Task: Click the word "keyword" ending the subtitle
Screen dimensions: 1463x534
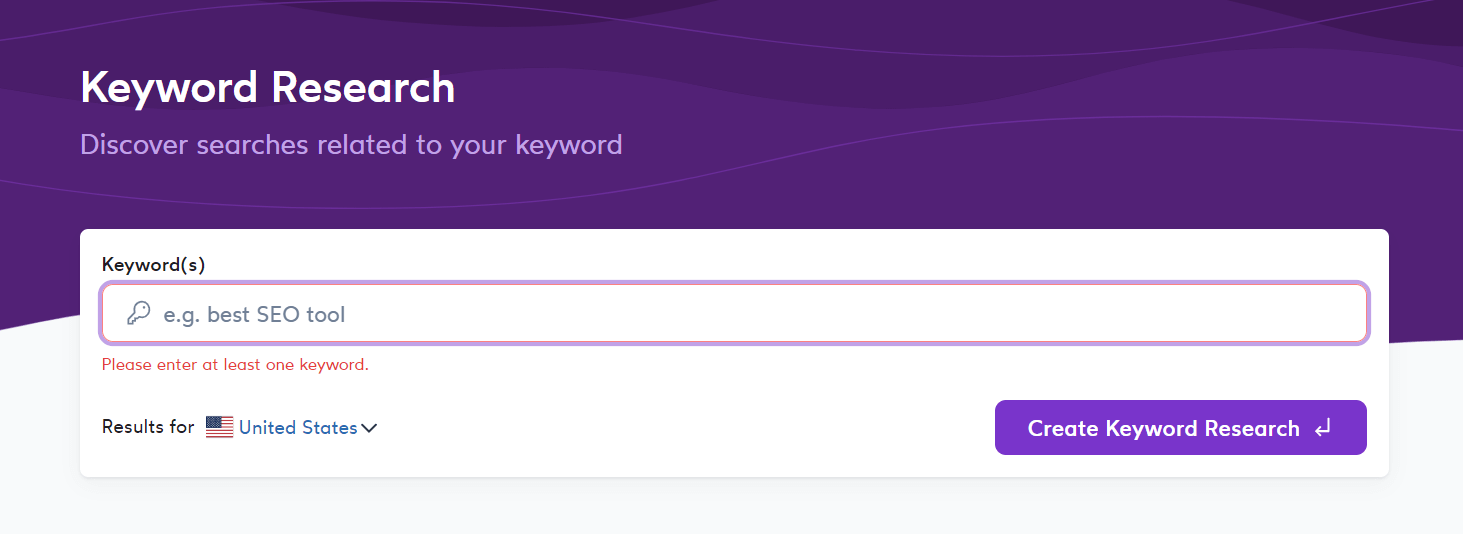Action: click(568, 145)
